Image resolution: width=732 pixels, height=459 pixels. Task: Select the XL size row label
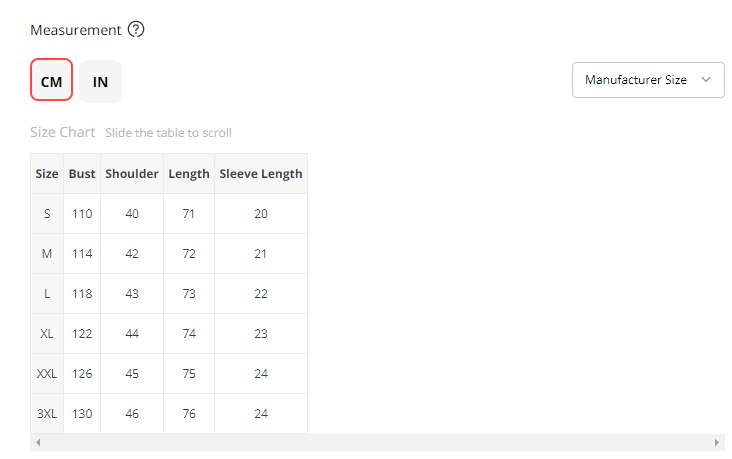click(47, 334)
